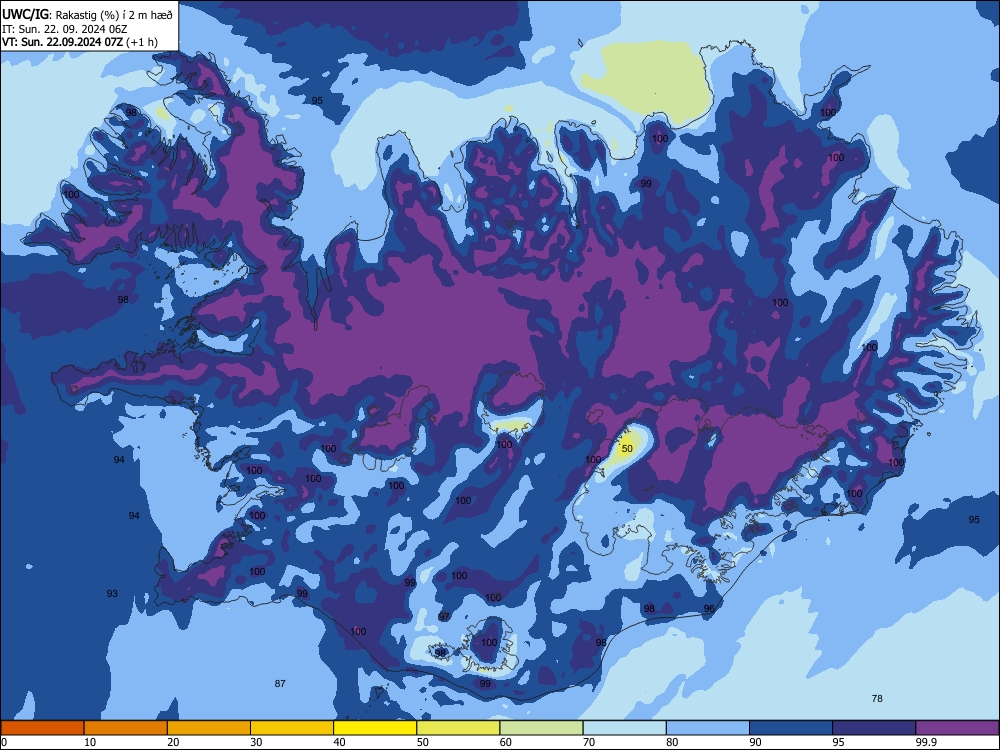Click the '96' humidity value on the south coast
The height and width of the screenshot is (750, 1000).
[709, 609]
